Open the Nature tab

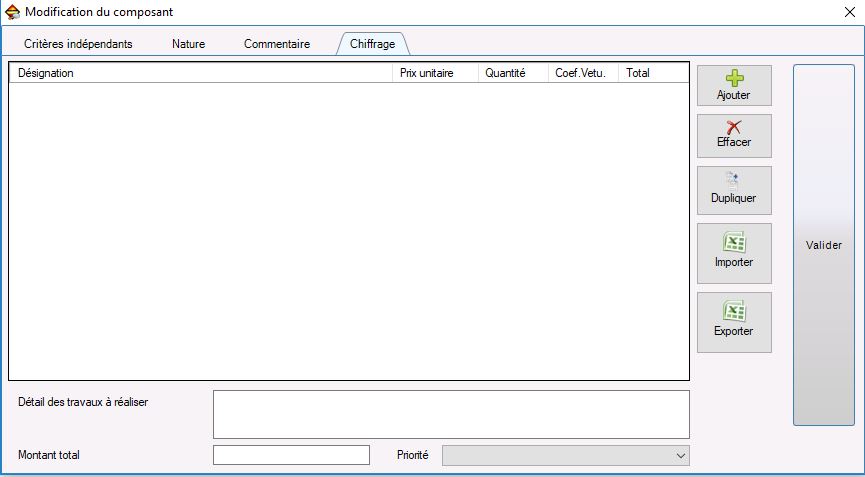[x=188, y=44]
